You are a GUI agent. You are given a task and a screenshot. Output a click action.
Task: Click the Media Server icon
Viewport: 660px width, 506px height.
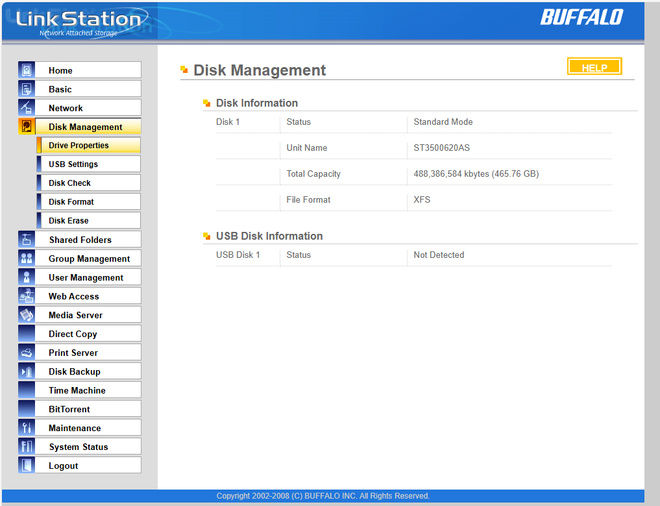pos(27,314)
